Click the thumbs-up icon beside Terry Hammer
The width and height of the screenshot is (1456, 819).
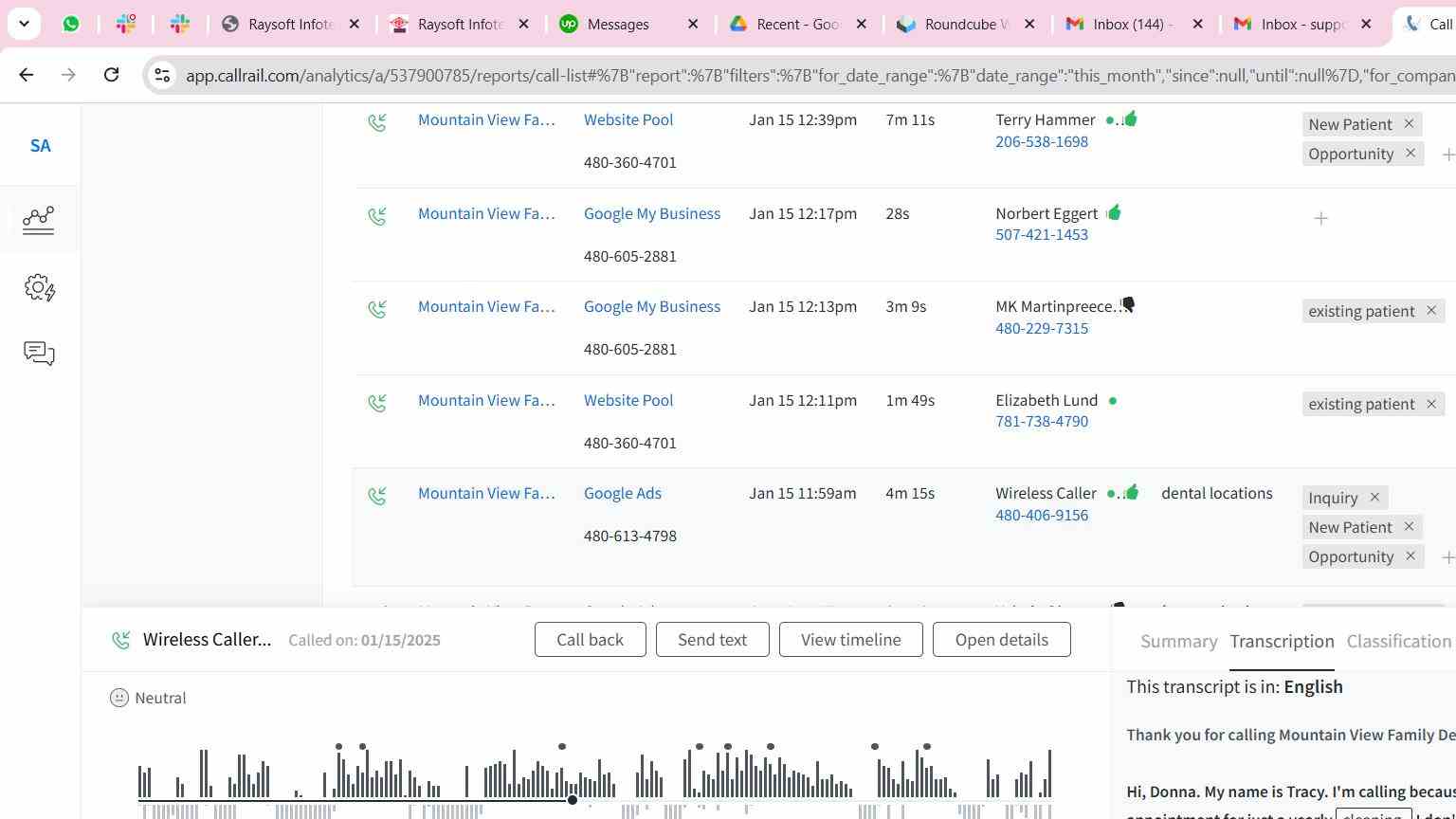1130,118
